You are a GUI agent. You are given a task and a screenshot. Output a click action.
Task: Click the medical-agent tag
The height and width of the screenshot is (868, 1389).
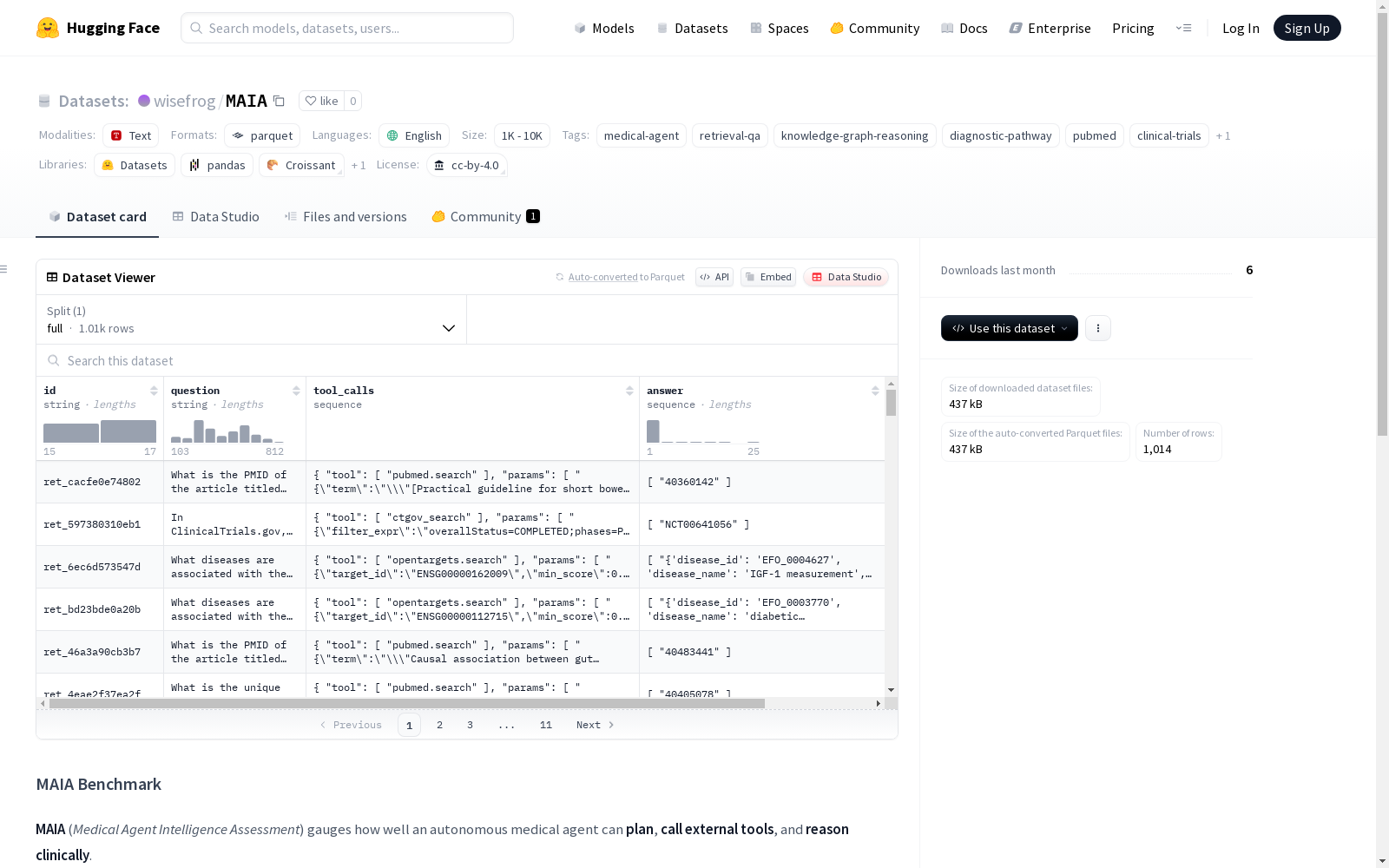pos(642,135)
